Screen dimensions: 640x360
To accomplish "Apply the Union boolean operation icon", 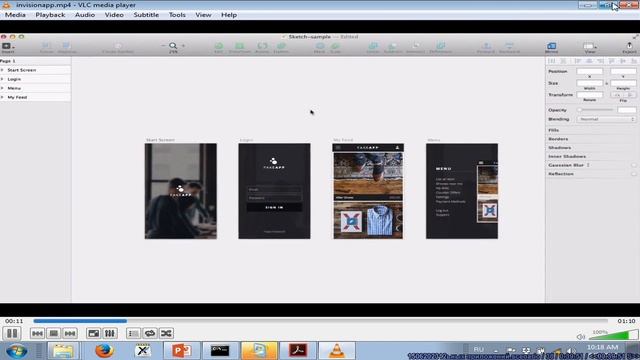I will pyautogui.click(x=373, y=46).
